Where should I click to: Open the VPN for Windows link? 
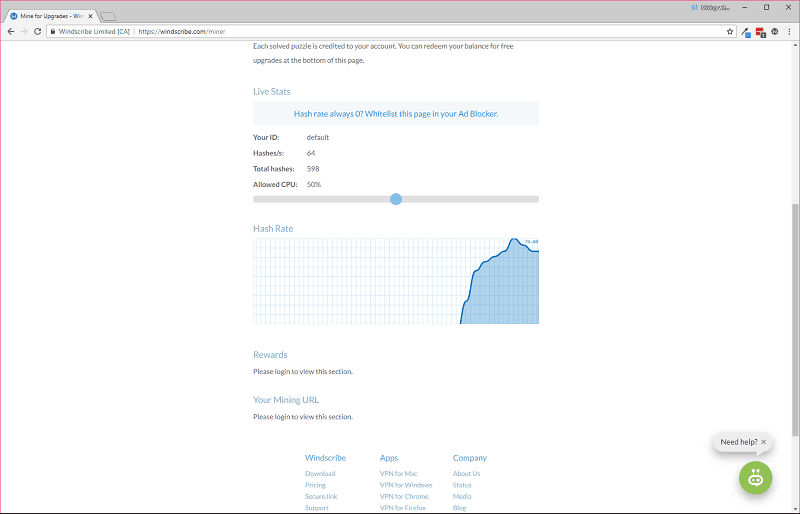[405, 485]
